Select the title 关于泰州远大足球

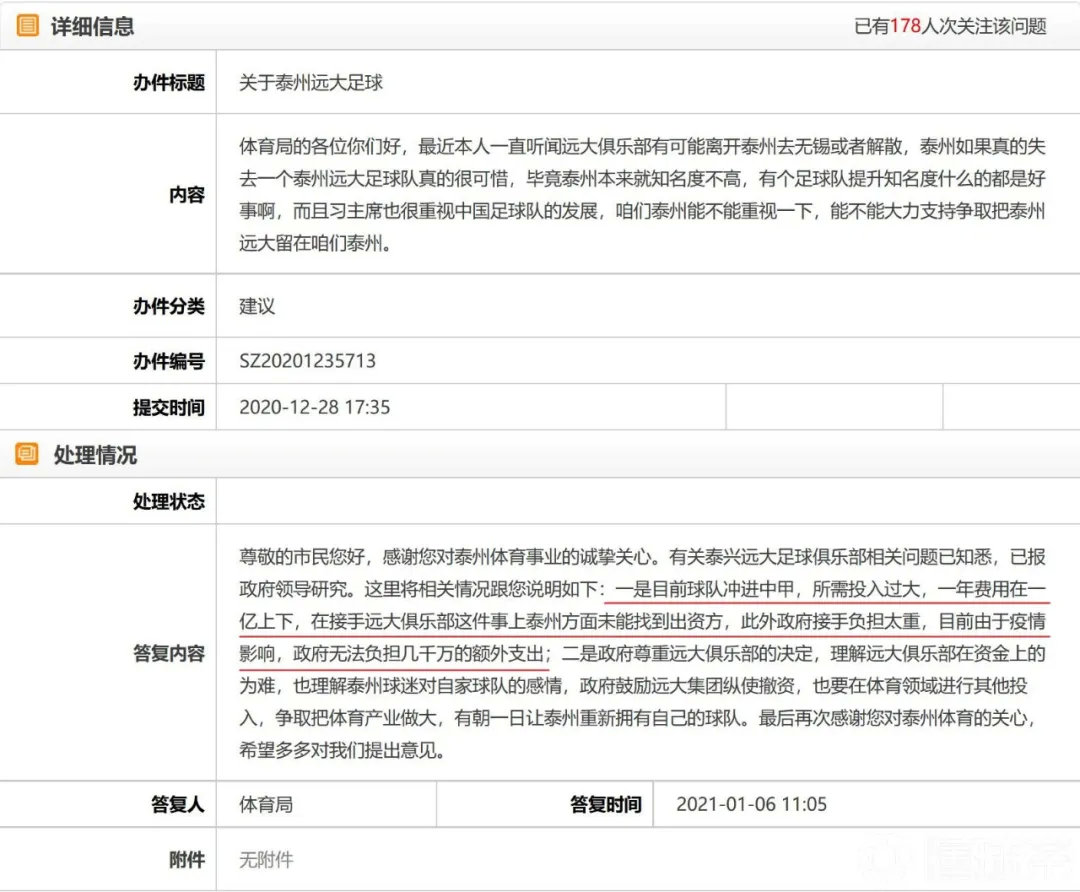tap(311, 83)
